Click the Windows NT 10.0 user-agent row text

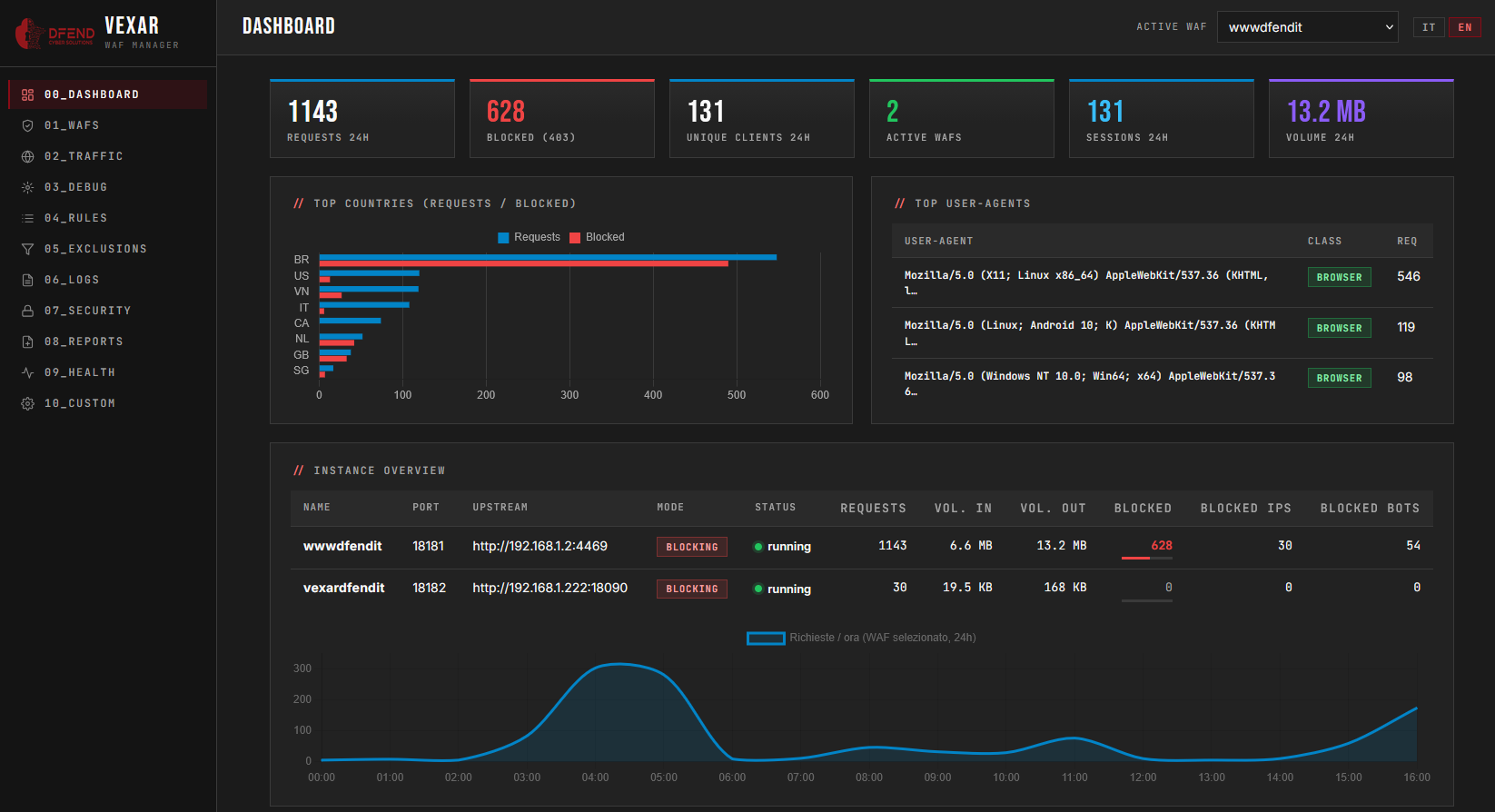click(1090, 383)
